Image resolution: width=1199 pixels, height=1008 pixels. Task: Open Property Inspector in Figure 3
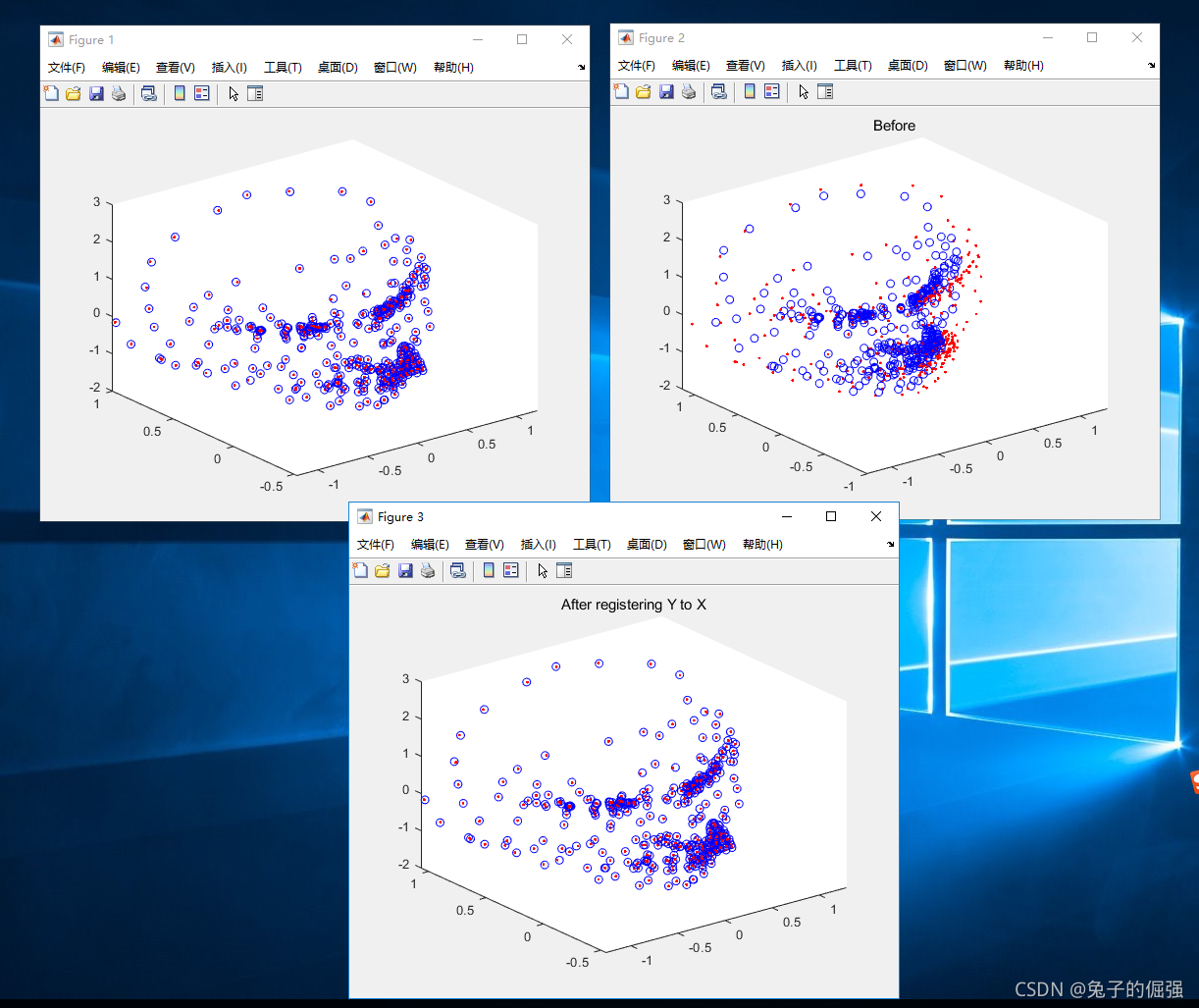tap(564, 570)
